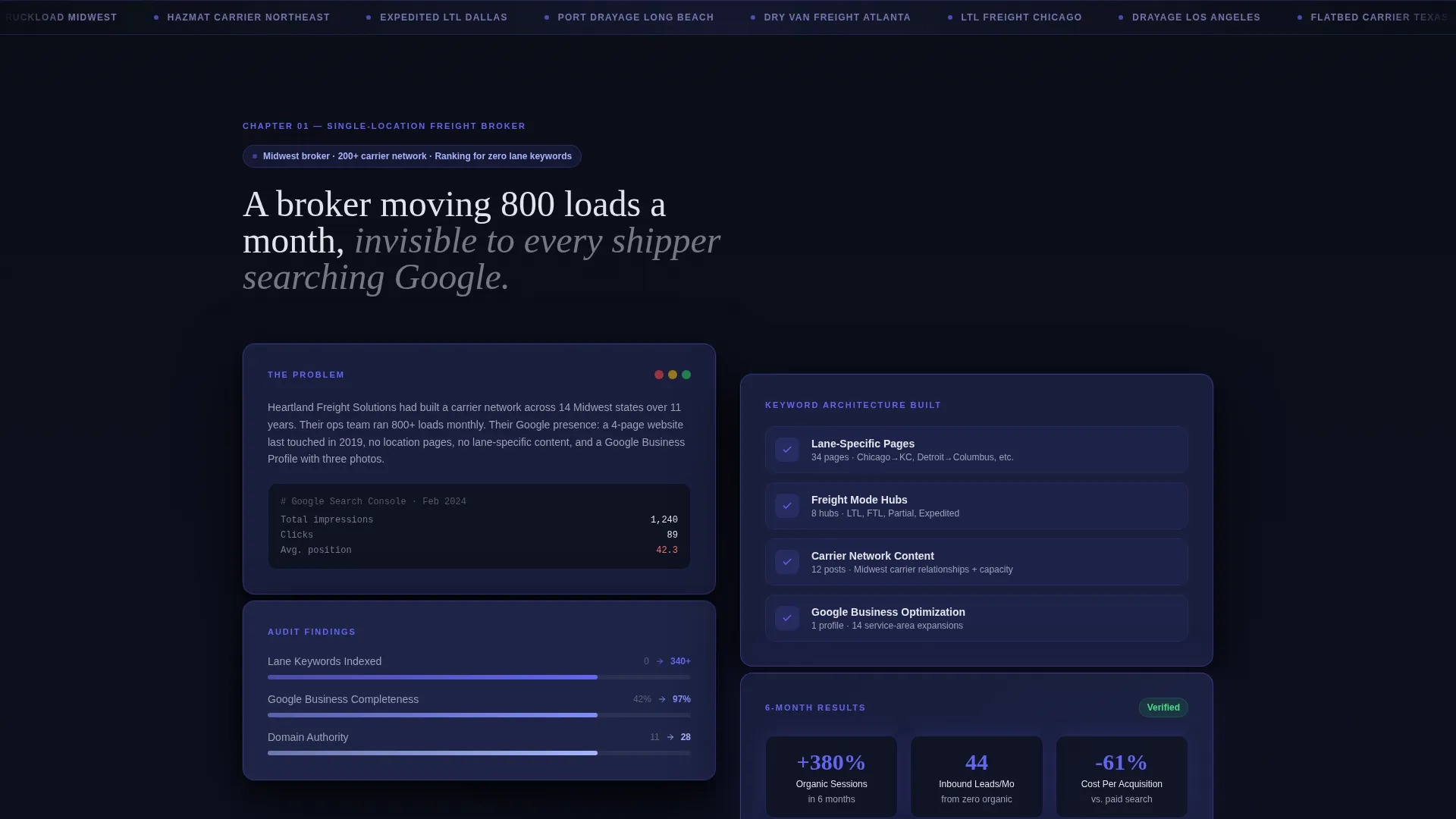Image resolution: width=1456 pixels, height=819 pixels.
Task: Click the EXPEDITED LTL DALLAS ticker item
Action: tap(437, 17)
